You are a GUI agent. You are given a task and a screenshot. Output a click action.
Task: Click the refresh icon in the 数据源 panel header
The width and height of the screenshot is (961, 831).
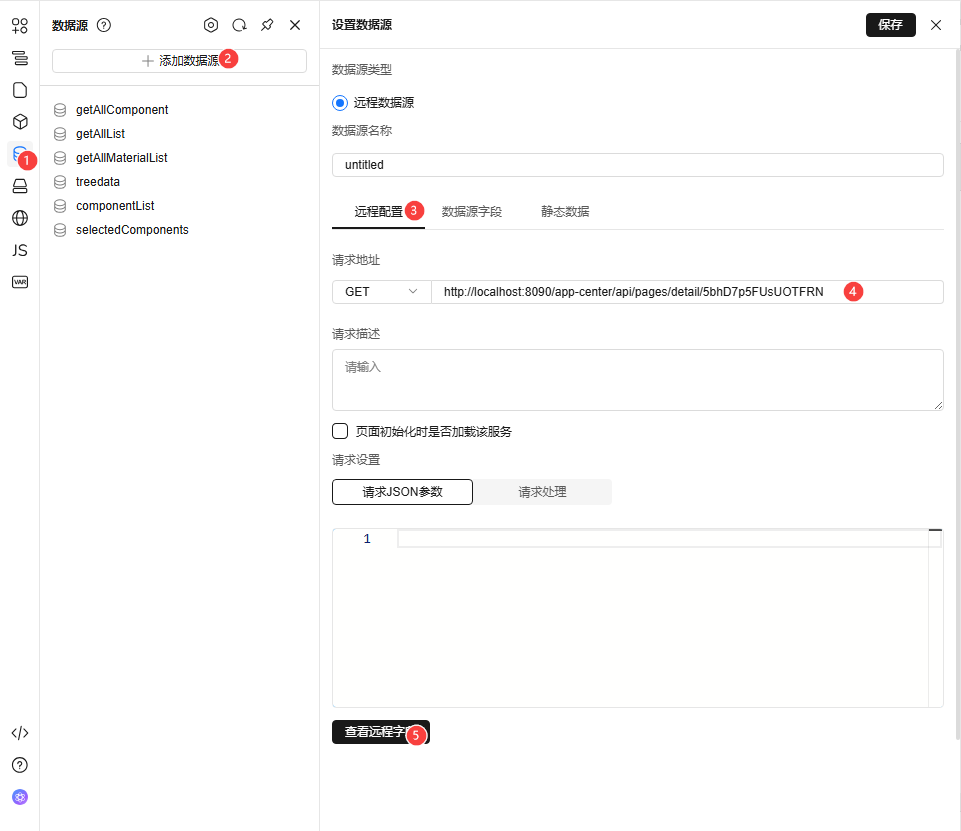point(239,25)
